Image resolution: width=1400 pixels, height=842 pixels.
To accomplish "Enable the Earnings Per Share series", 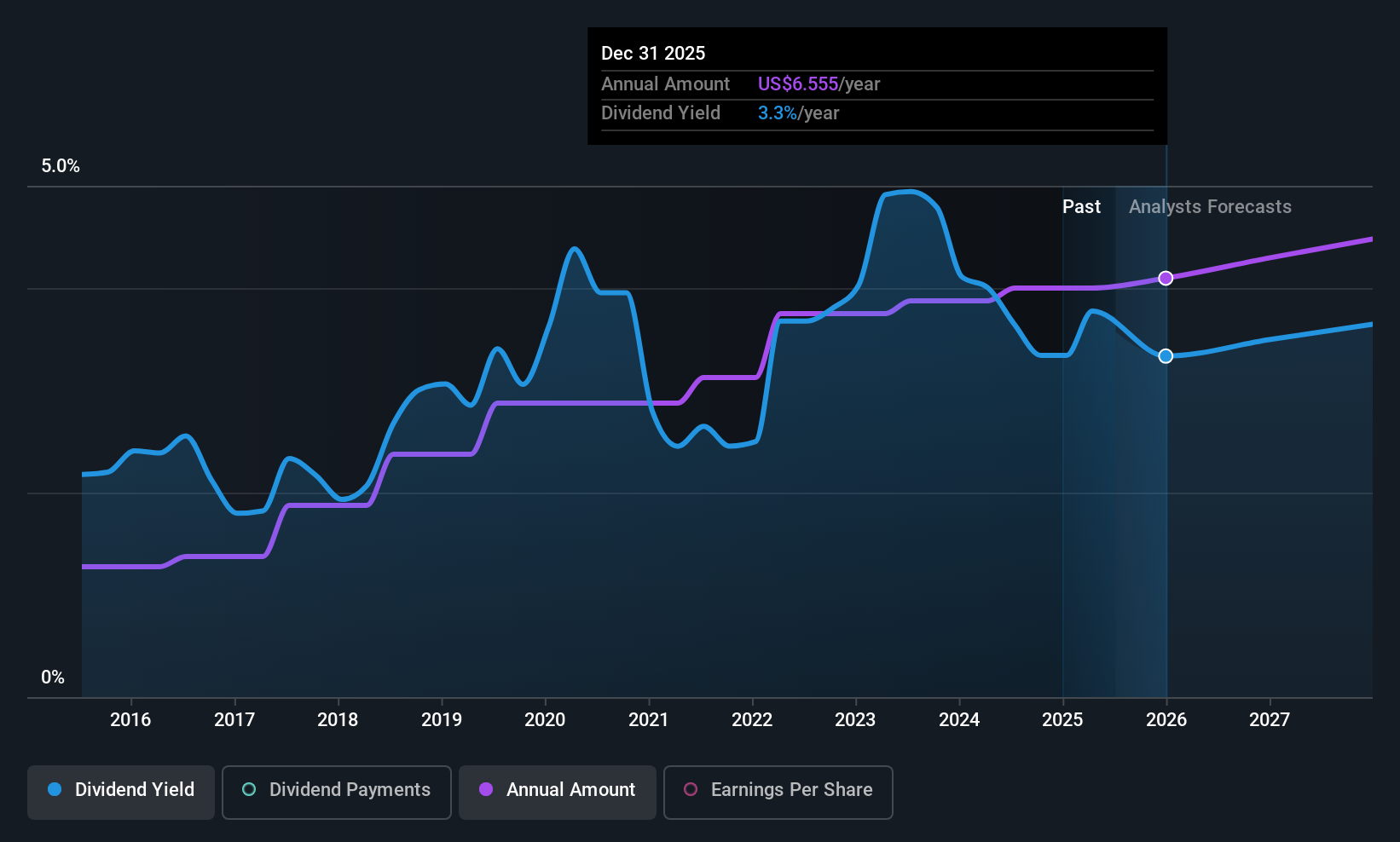I will (x=778, y=793).
